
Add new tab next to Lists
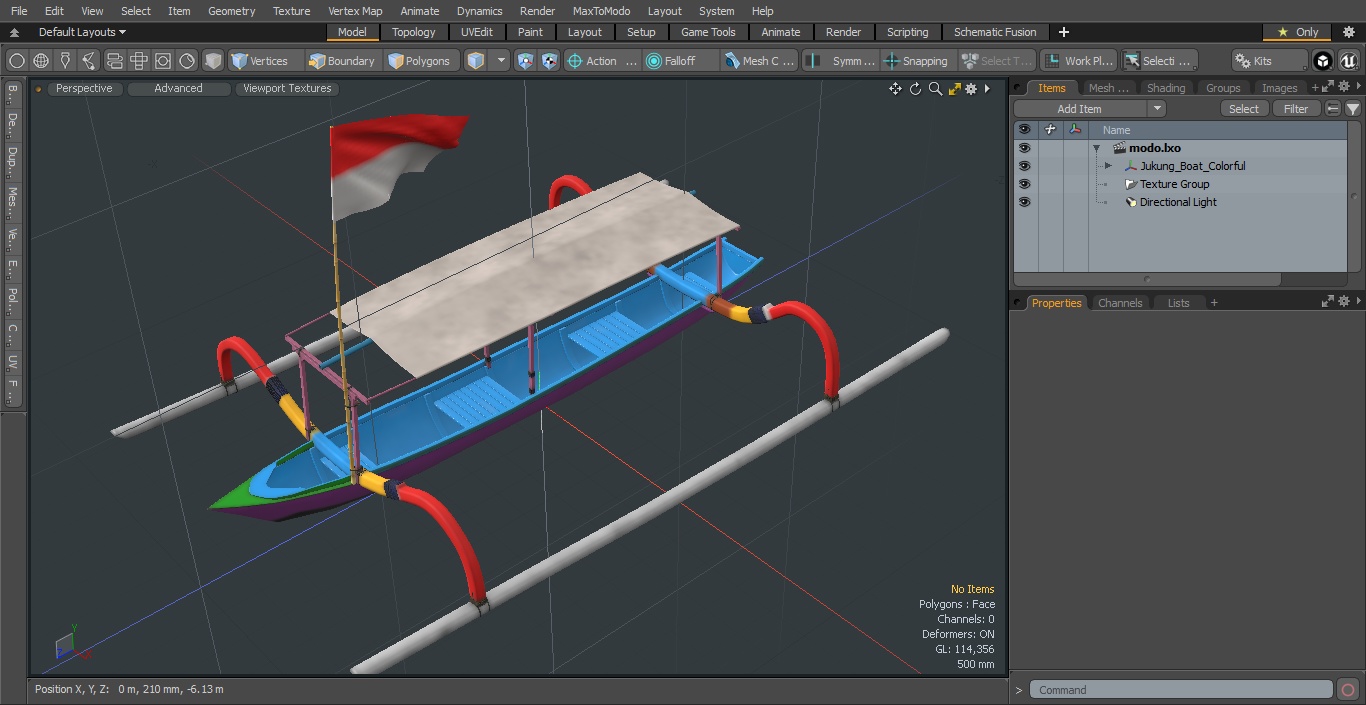(x=1214, y=303)
